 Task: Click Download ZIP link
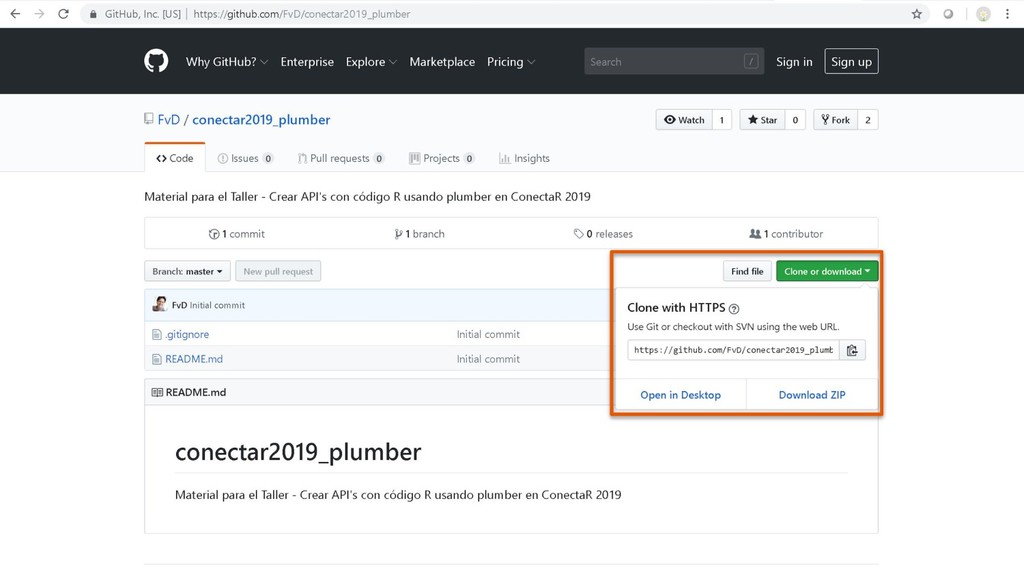pyautogui.click(x=812, y=394)
